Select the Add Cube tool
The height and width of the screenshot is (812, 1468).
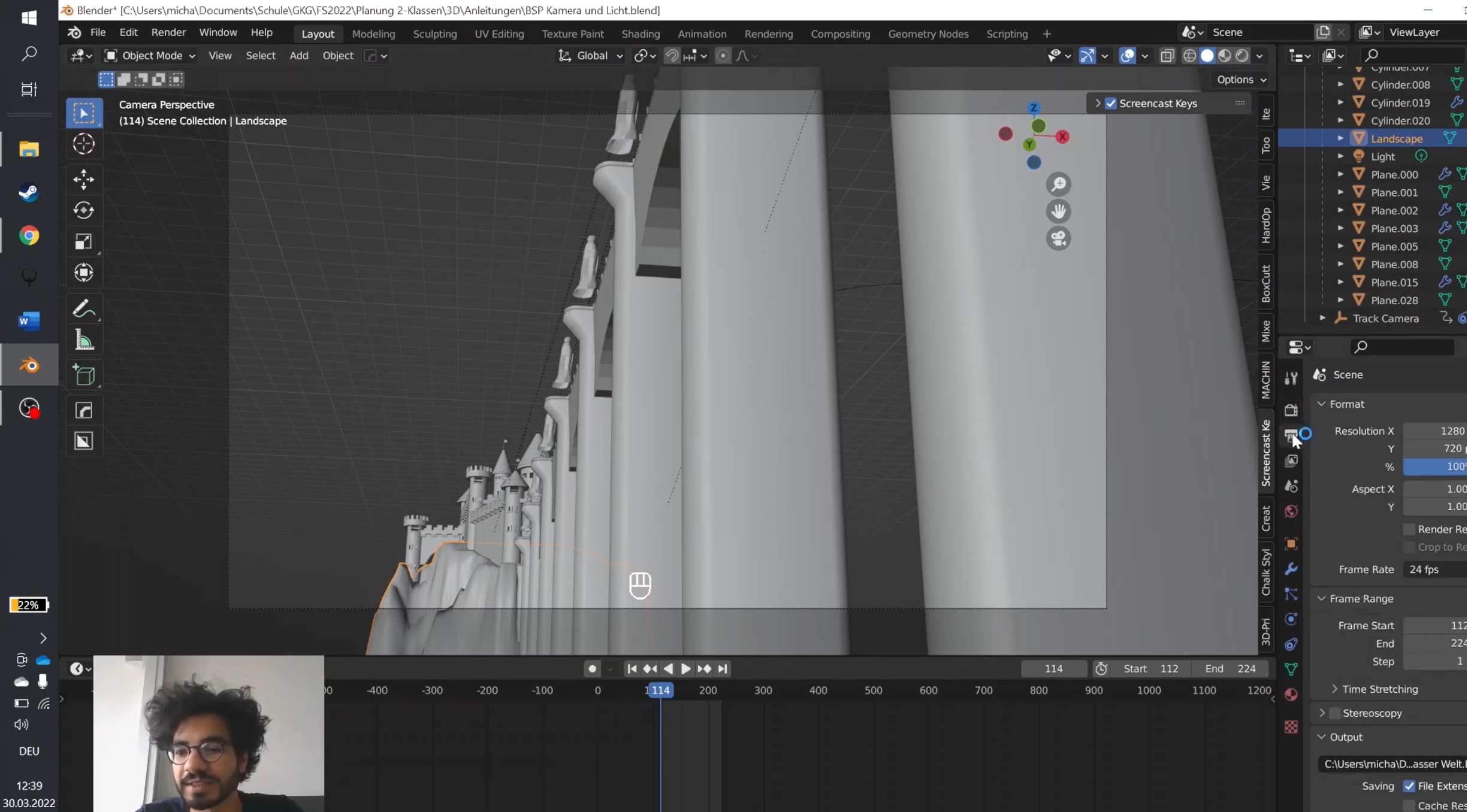point(84,375)
